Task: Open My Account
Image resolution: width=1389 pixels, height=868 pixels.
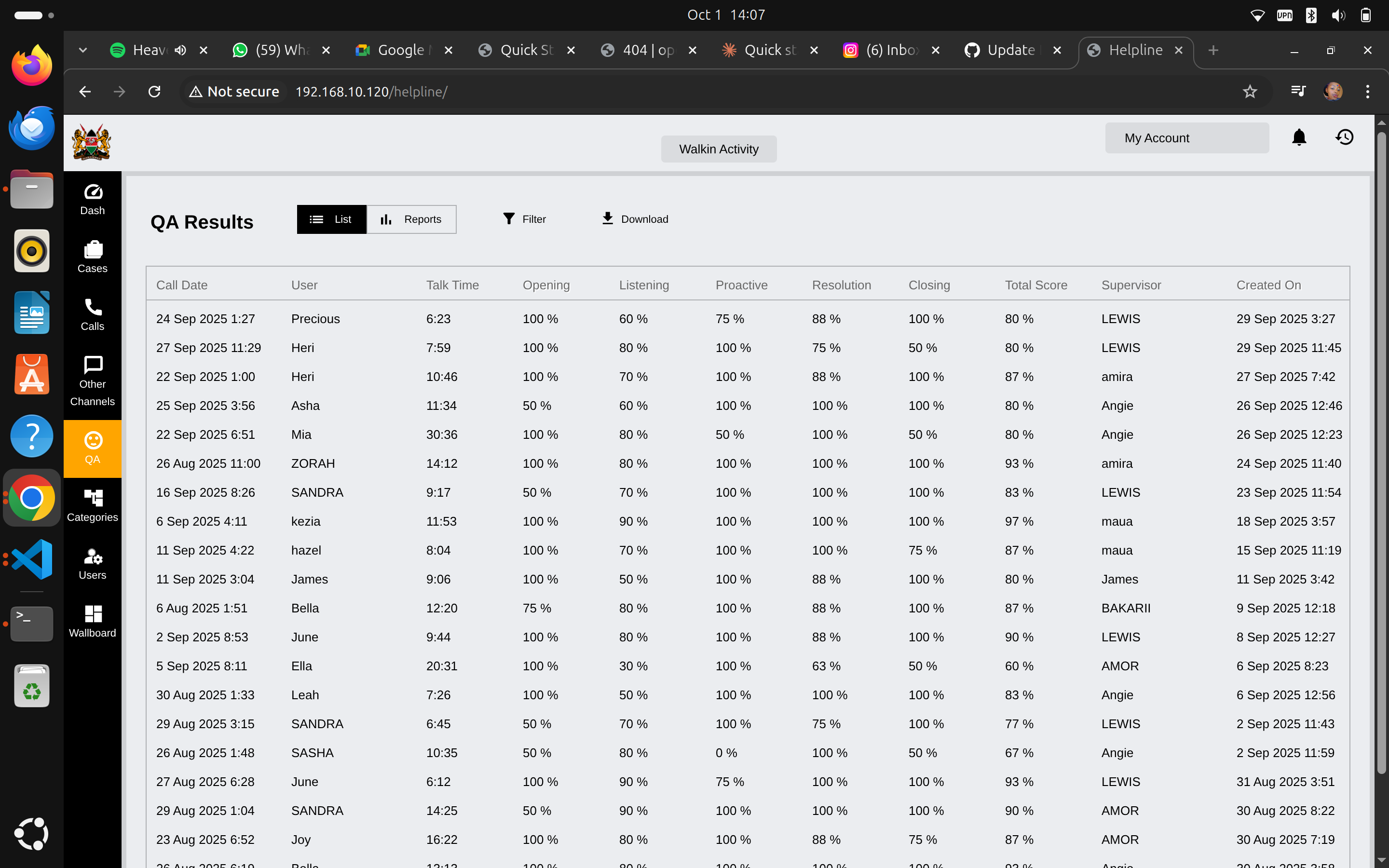Action: [1187, 138]
